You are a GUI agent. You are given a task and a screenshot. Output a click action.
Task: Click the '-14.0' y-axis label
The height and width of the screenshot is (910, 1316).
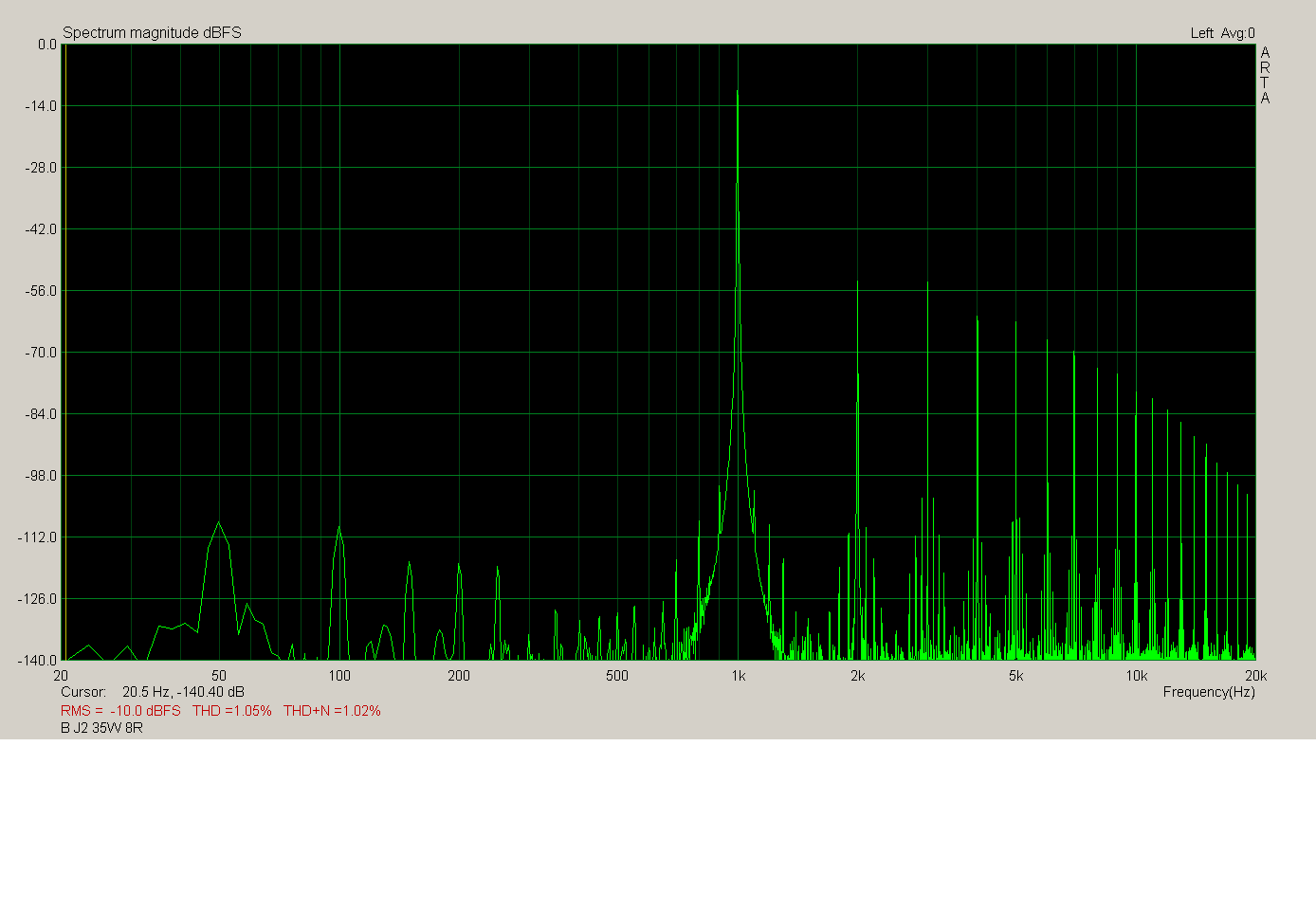41,106
